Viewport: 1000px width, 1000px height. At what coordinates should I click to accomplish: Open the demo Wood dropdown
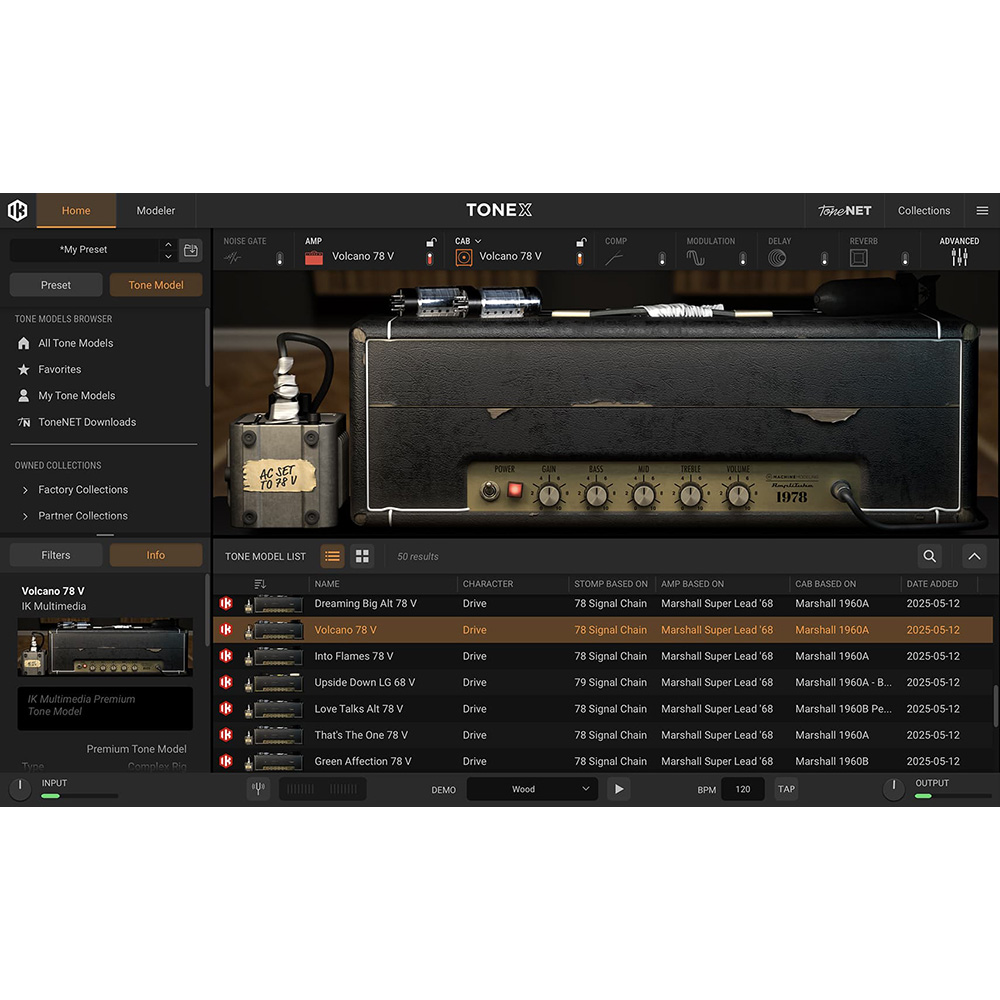[532, 789]
